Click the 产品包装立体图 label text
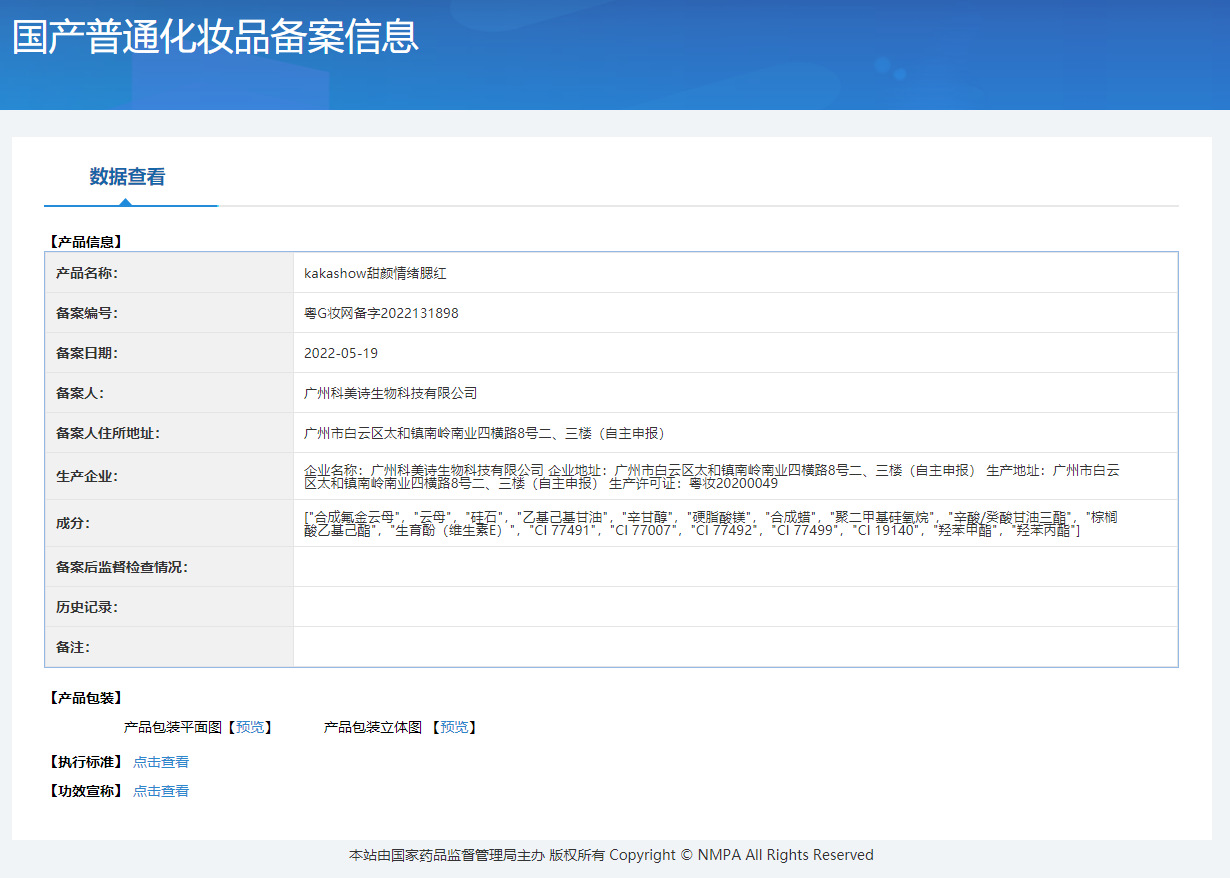Viewport: 1230px width, 878px height. pos(373,727)
